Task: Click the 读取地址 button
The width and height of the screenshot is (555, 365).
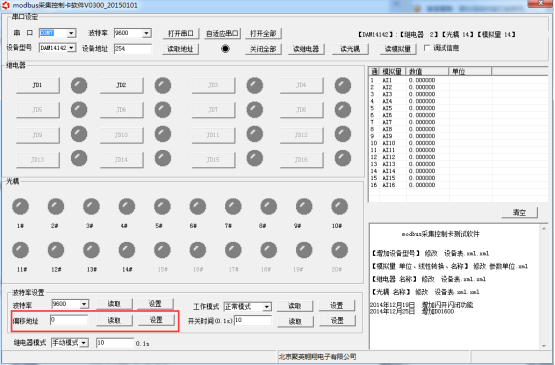Action: pos(181,49)
